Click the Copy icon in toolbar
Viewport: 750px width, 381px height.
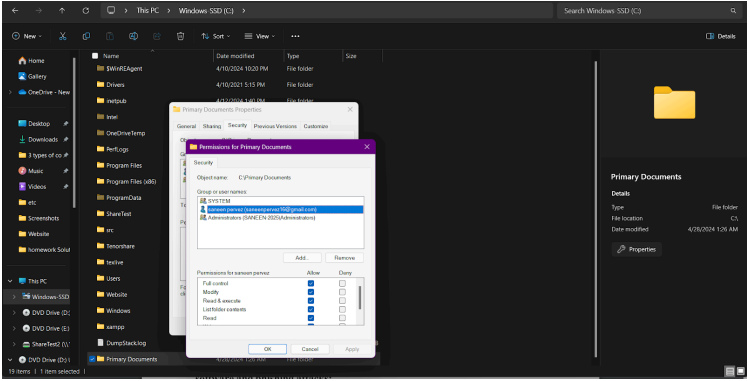click(86, 36)
